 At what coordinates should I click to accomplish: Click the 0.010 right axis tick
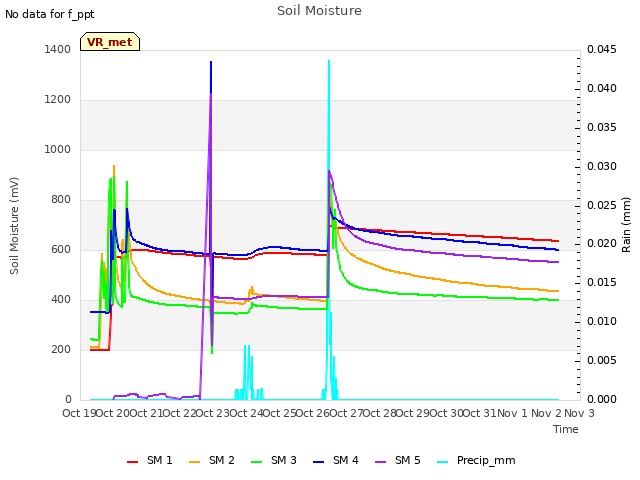tap(602, 322)
